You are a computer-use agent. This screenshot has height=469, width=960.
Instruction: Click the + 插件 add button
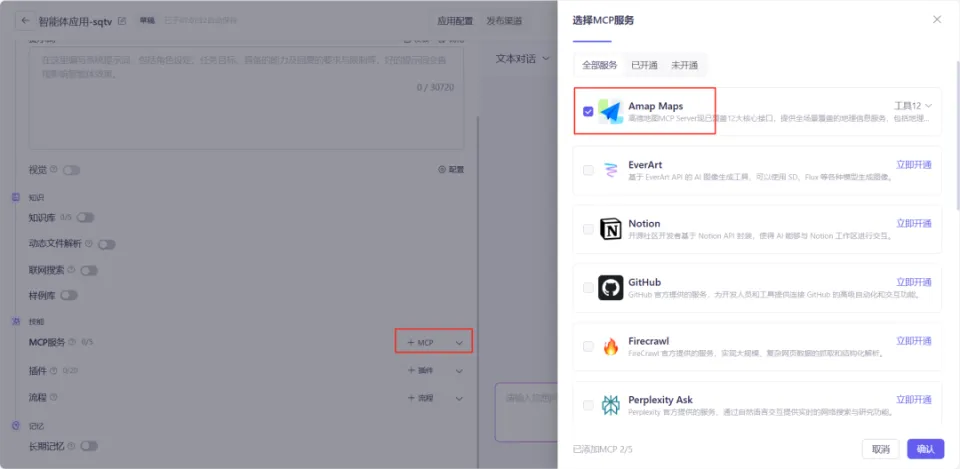click(421, 371)
